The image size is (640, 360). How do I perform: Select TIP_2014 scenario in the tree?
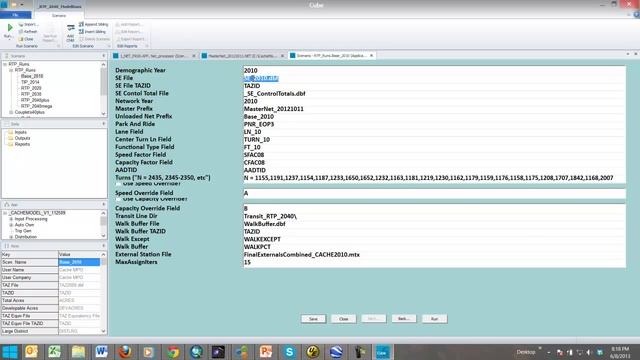coord(30,82)
